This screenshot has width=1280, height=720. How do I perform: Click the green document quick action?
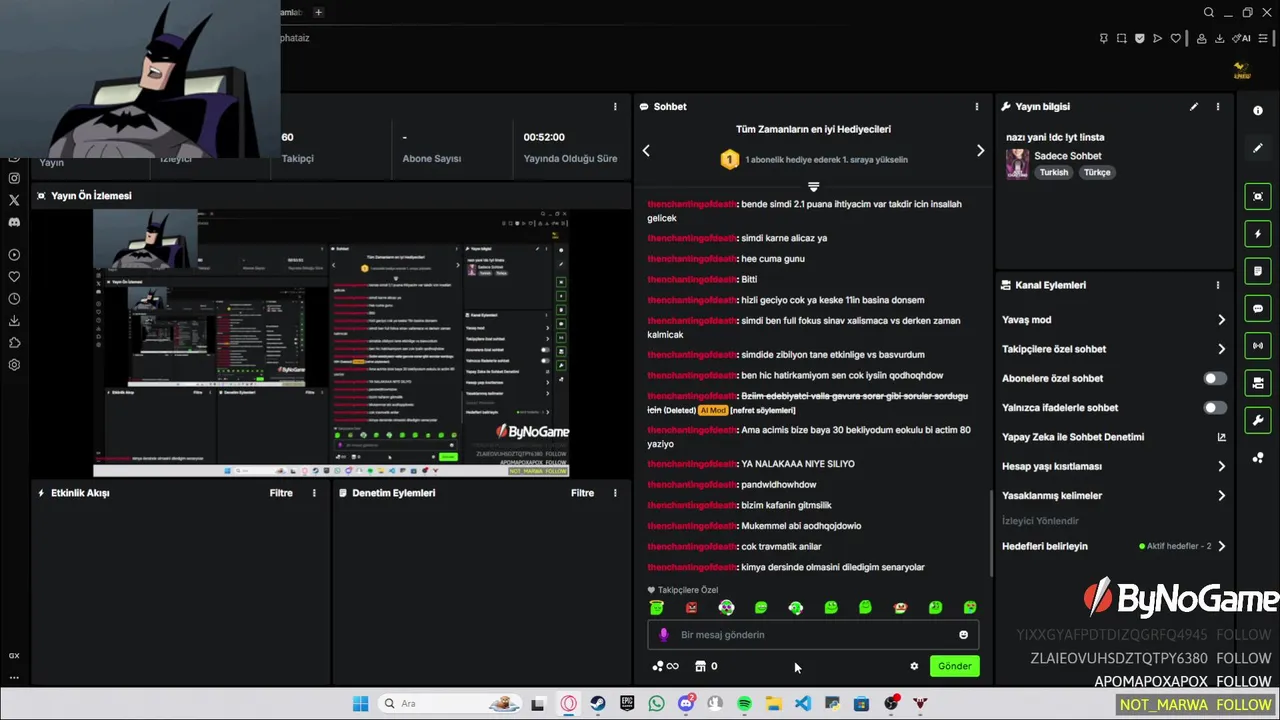1258,271
